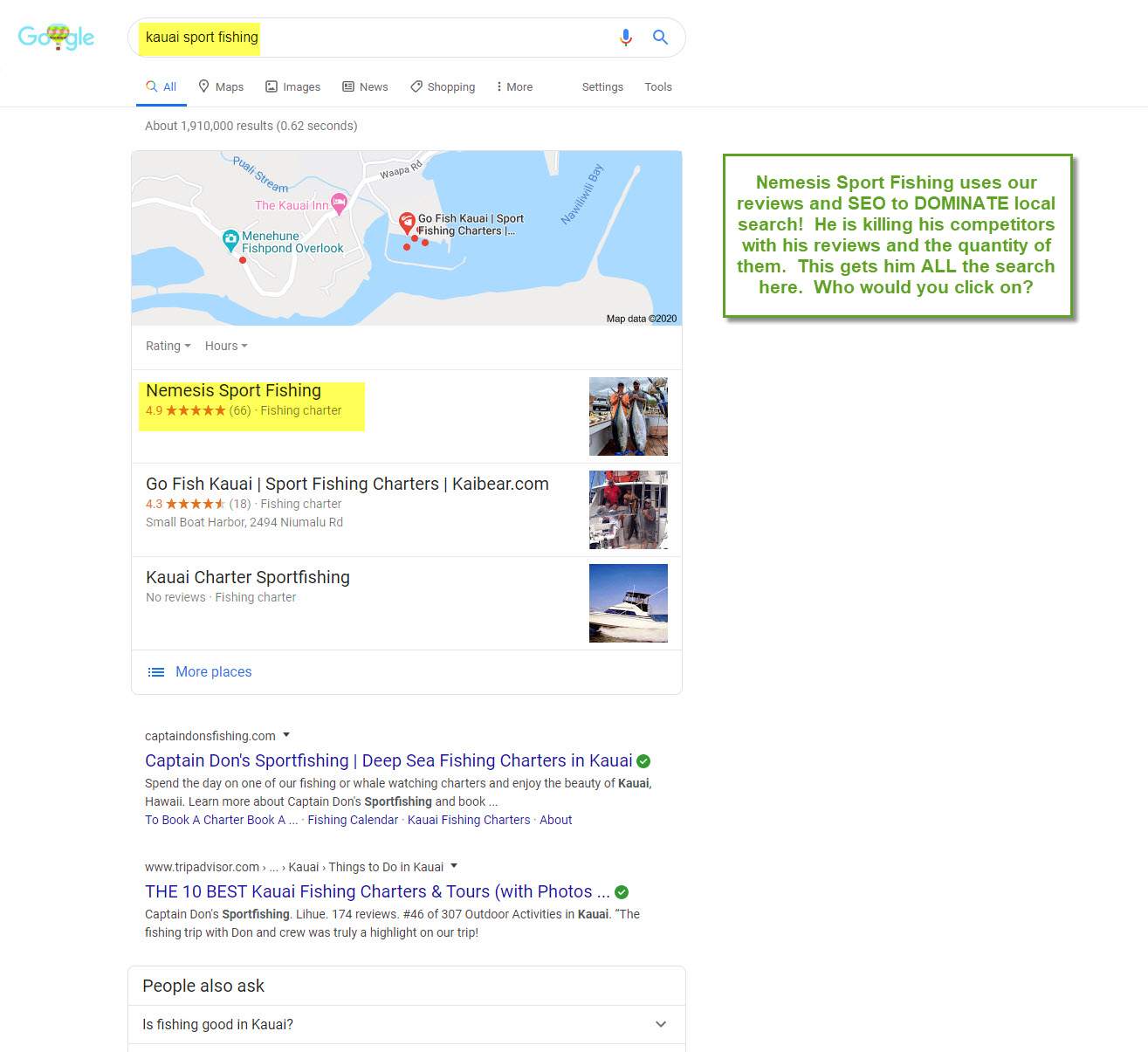The width and height of the screenshot is (1148, 1052).
Task: Click the map preview of Nawiliwili Bay
Action: (407, 238)
